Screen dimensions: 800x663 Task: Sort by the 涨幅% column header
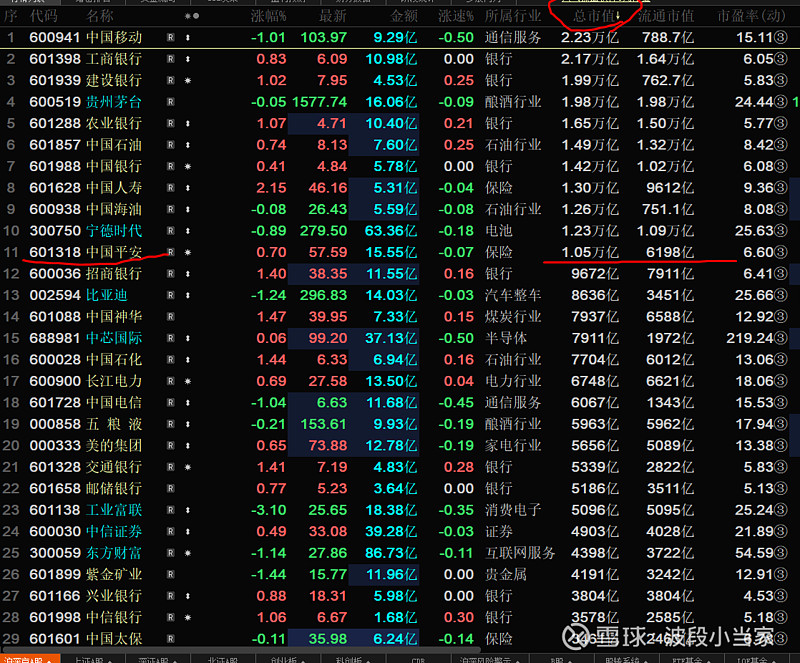268,16
